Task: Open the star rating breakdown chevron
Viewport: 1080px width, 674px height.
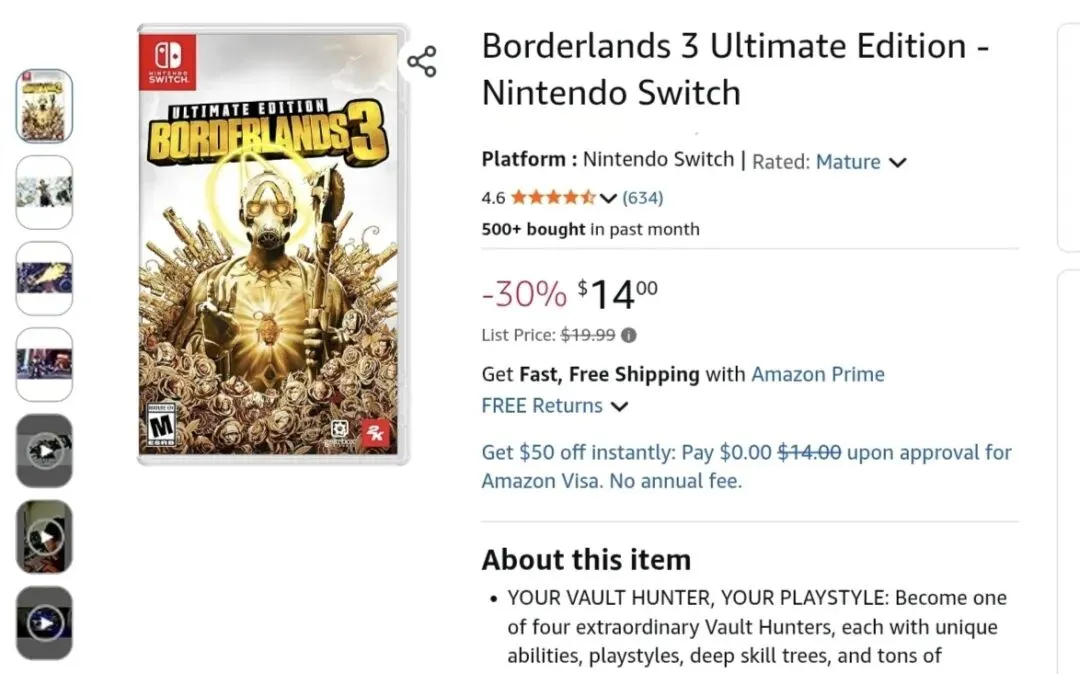Action: click(x=608, y=198)
